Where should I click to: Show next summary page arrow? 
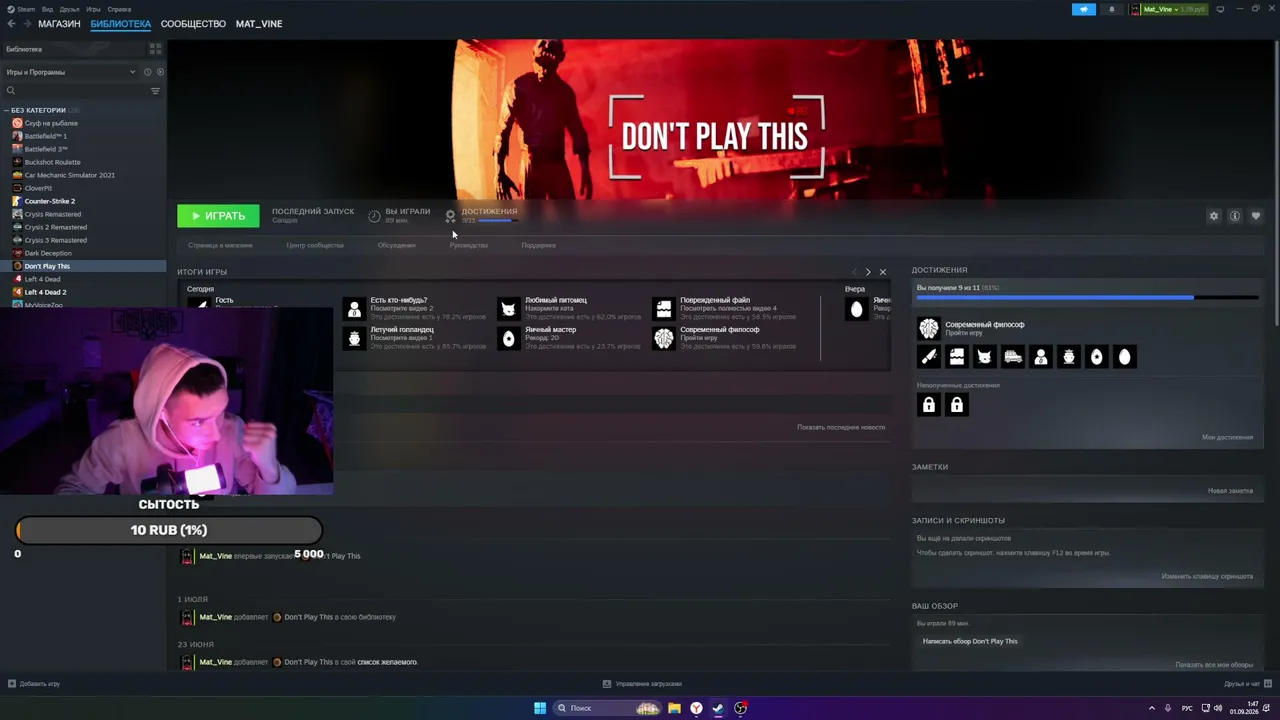click(x=868, y=272)
